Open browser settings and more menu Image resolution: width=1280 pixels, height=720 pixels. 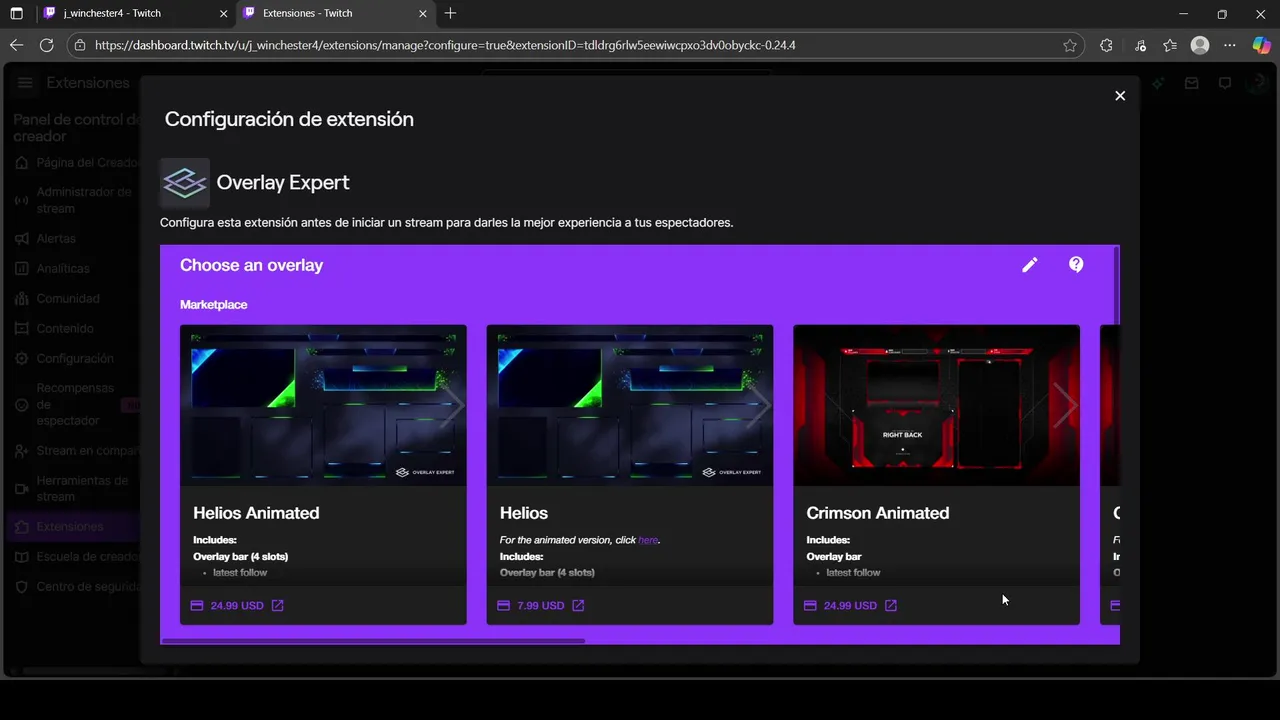coord(1230,45)
